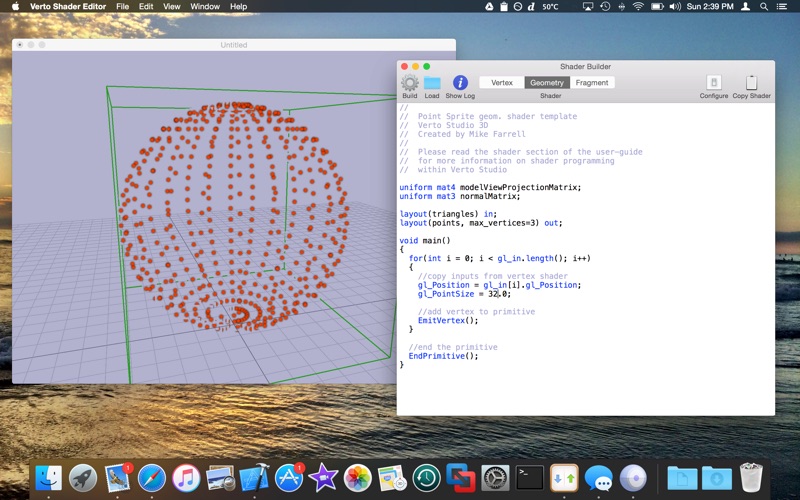Switch to the Vertex shader segment
Image resolution: width=800 pixels, height=500 pixels.
(x=502, y=83)
